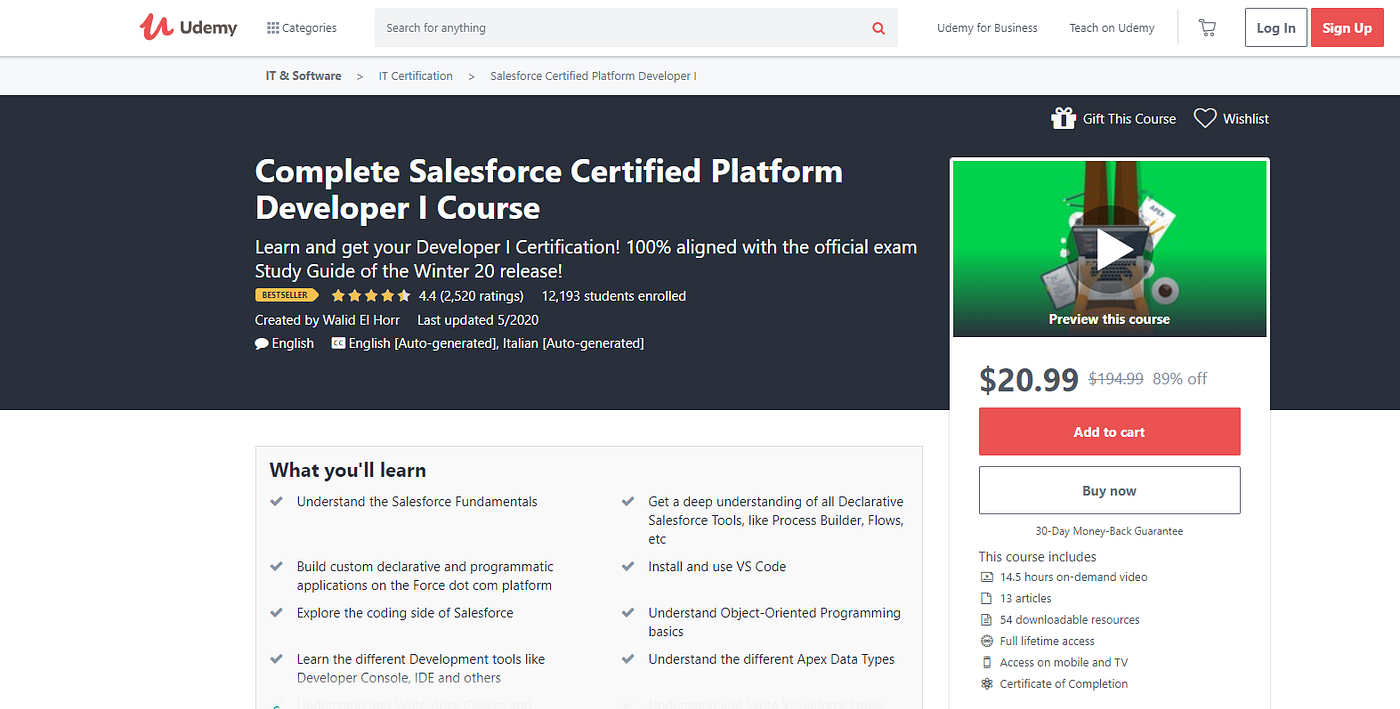Click 30-Day Money-Back Guarantee text

[x=1109, y=531]
